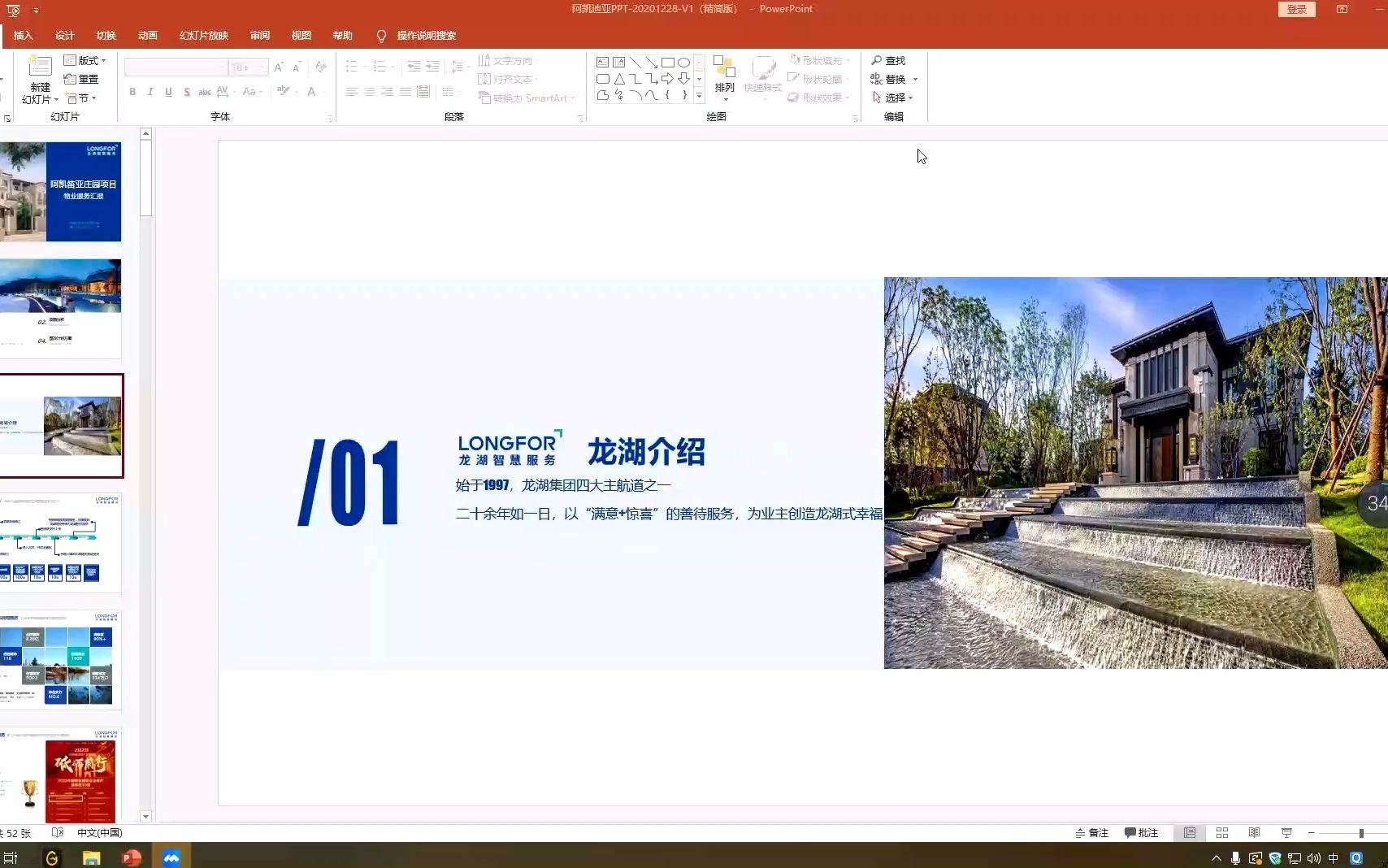Screen dimensions: 1388x868
Task: Select the oval shape
Action: (x=683, y=62)
